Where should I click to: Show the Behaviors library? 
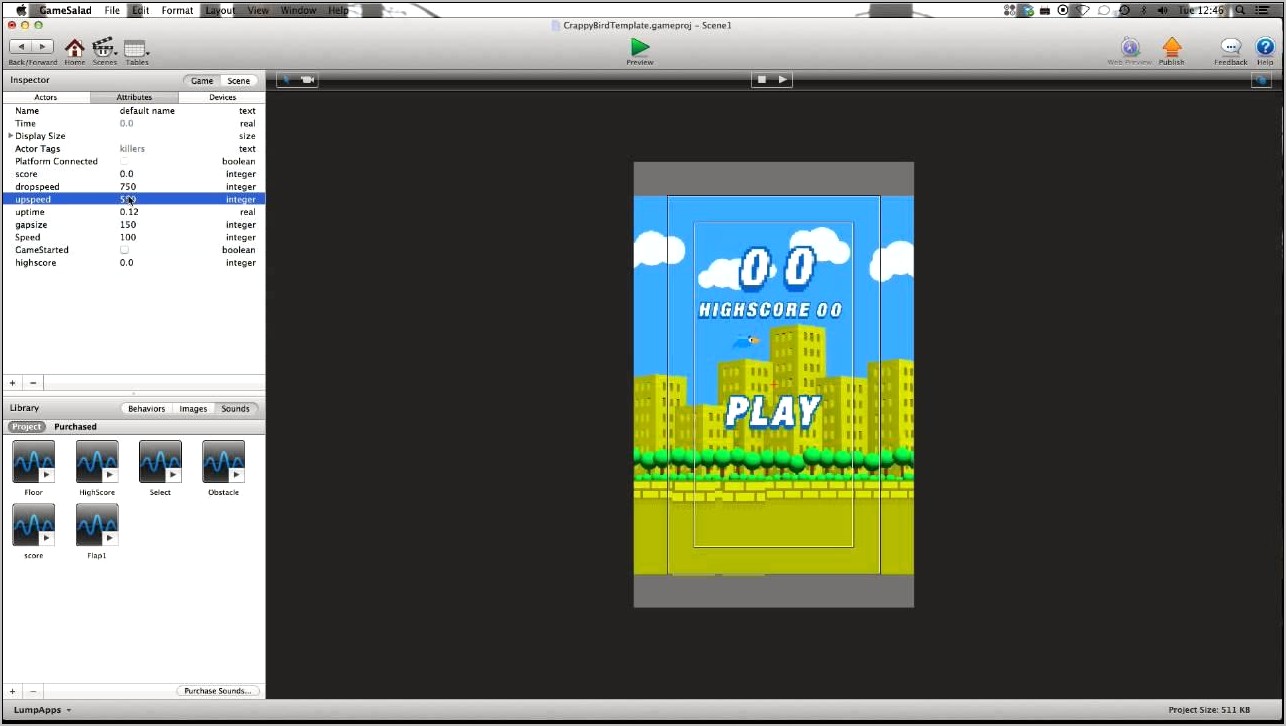coord(146,409)
